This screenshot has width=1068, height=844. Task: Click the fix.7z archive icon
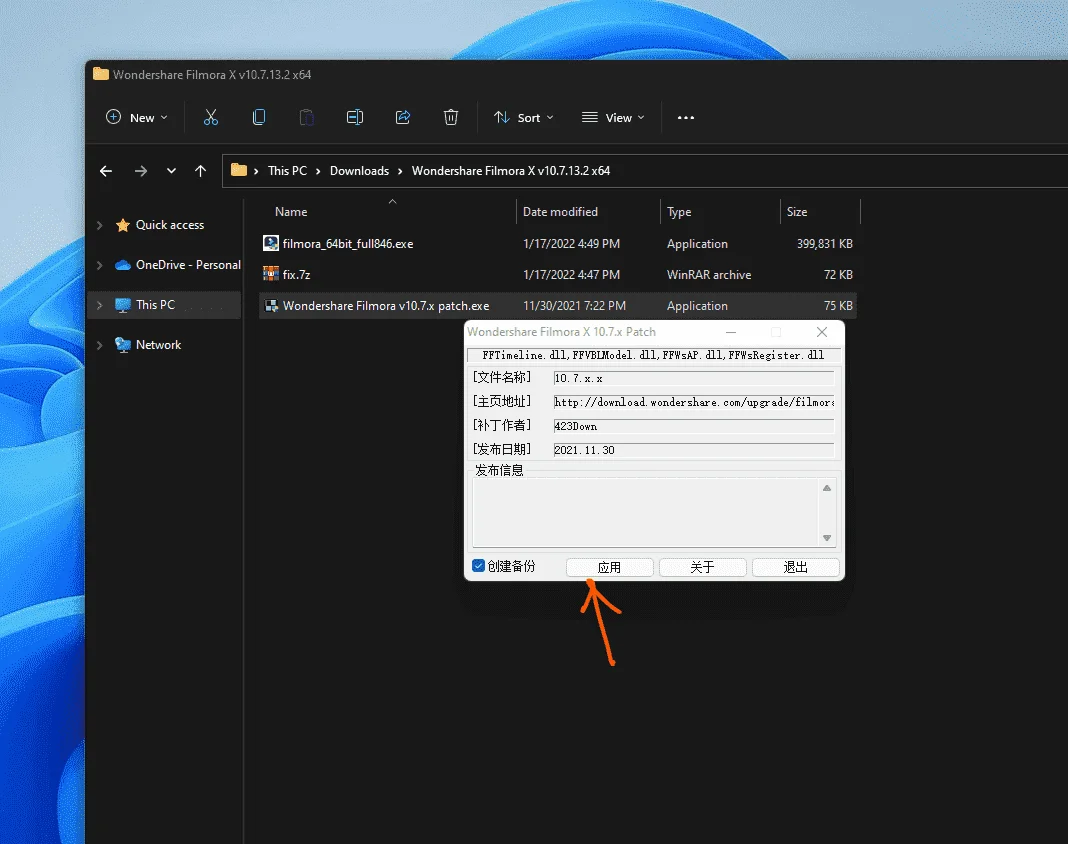[271, 274]
